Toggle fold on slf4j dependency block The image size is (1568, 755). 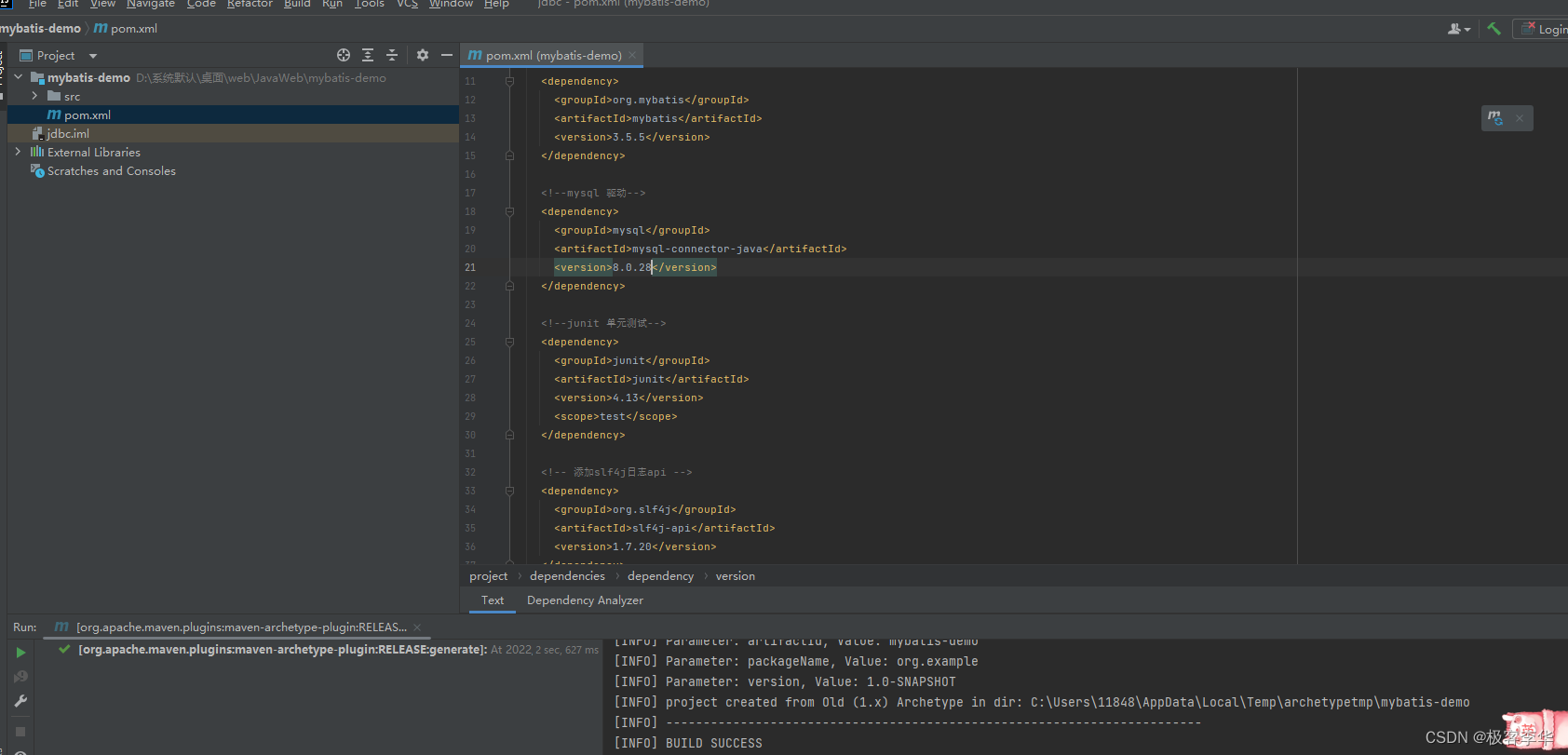[509, 492]
